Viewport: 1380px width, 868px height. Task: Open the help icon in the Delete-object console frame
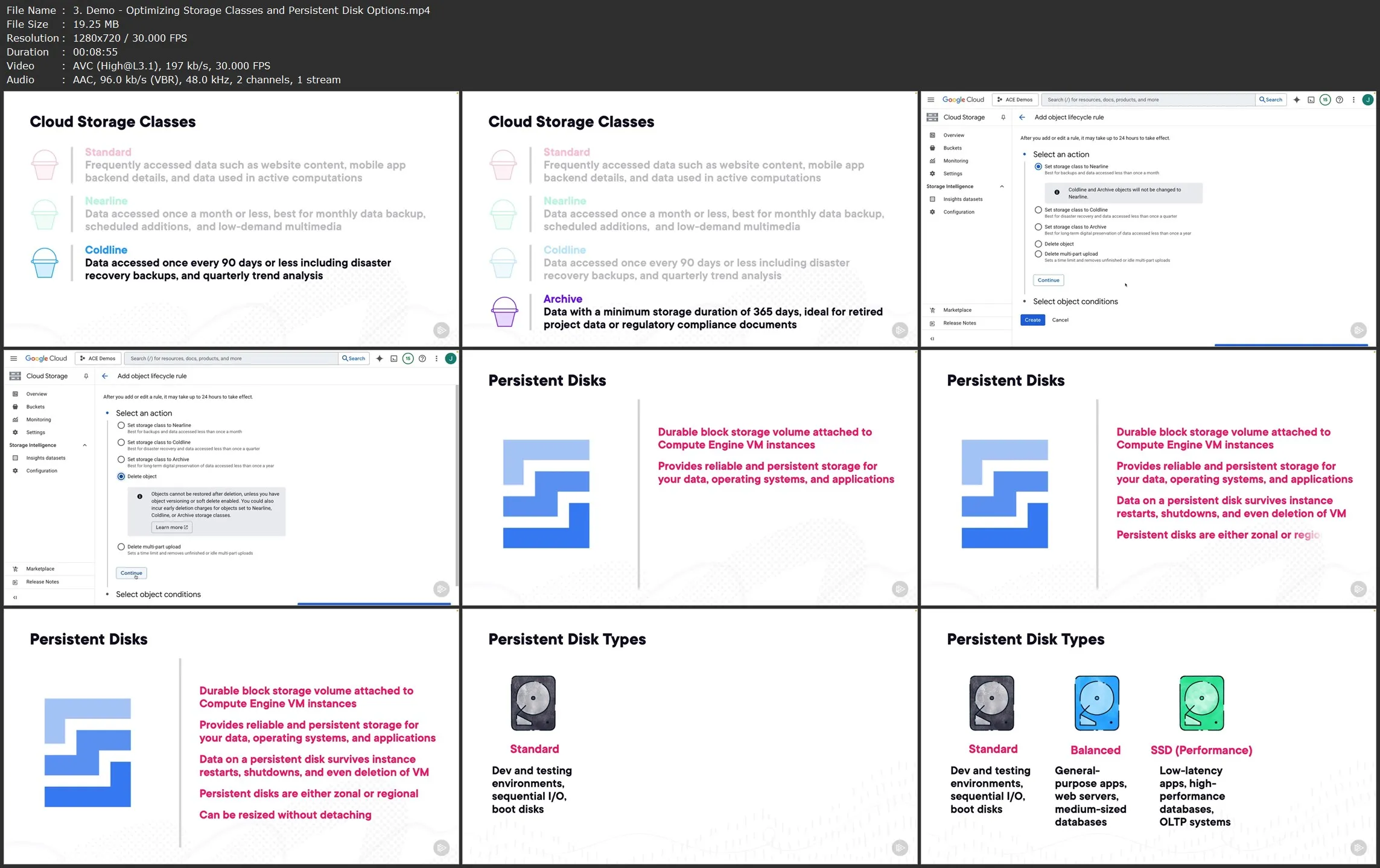coord(422,358)
